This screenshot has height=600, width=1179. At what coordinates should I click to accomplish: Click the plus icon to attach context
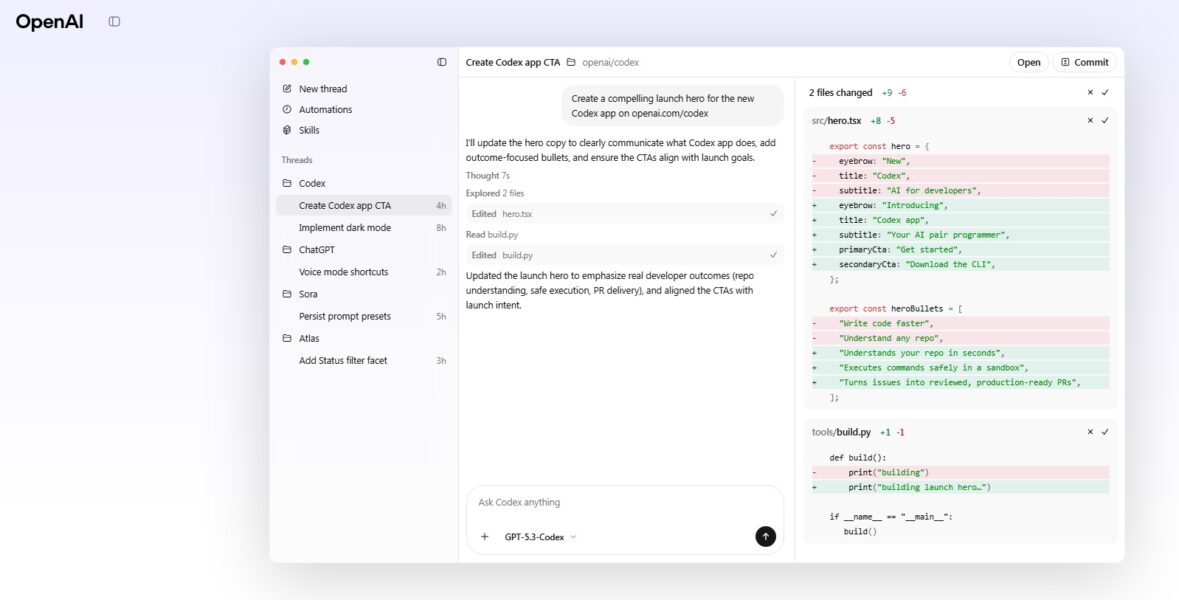point(484,536)
